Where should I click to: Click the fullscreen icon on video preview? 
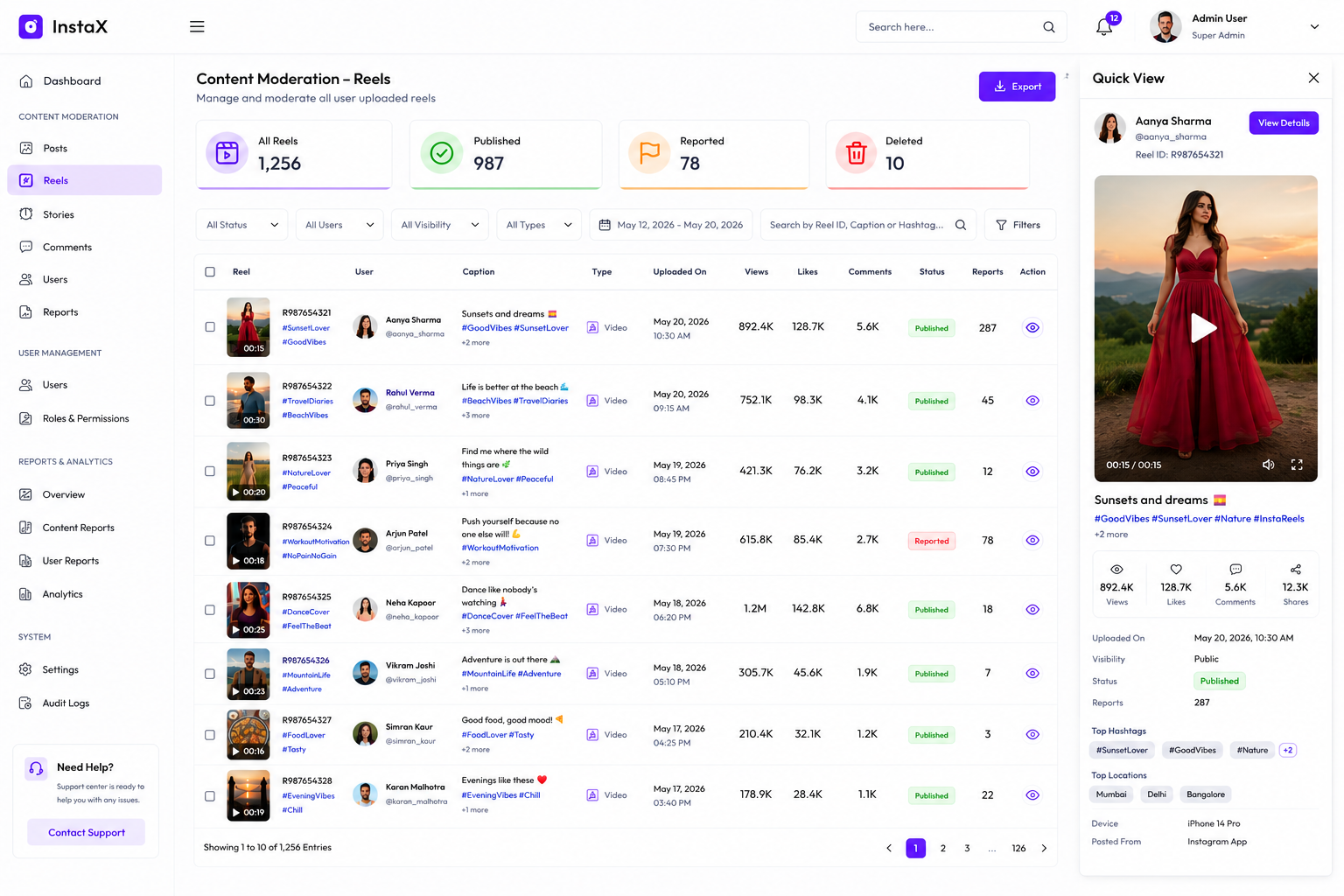pos(1297,465)
